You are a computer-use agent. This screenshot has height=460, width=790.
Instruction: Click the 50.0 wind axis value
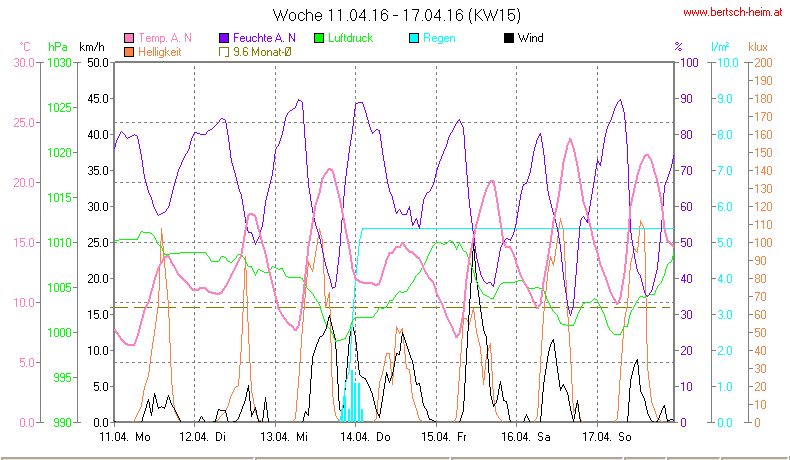[x=98, y=63]
